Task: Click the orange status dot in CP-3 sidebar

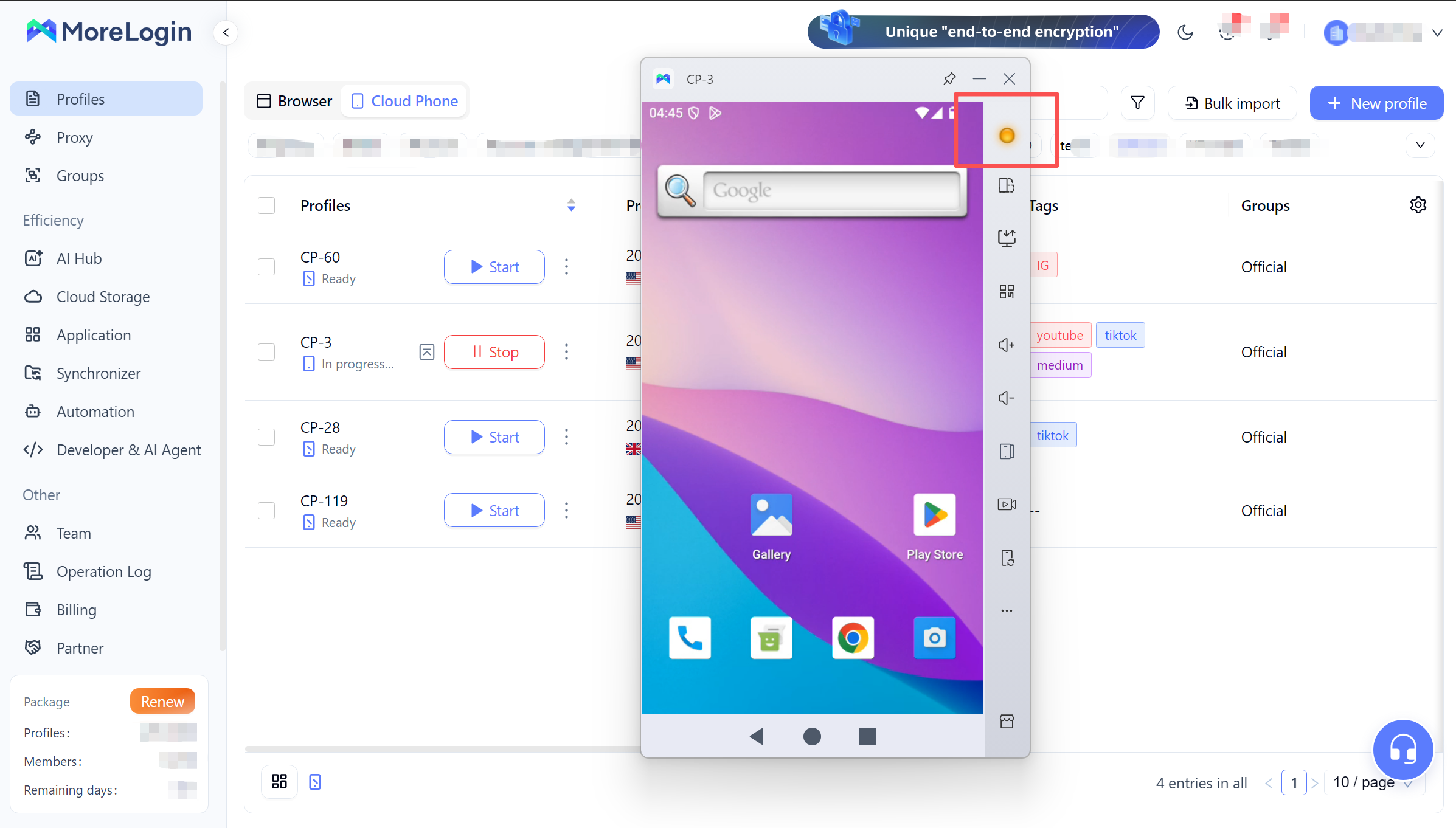Action: [x=1007, y=135]
